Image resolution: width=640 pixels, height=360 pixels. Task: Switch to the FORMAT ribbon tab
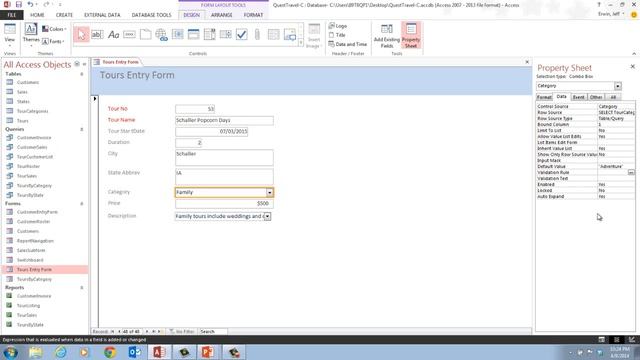coord(253,15)
